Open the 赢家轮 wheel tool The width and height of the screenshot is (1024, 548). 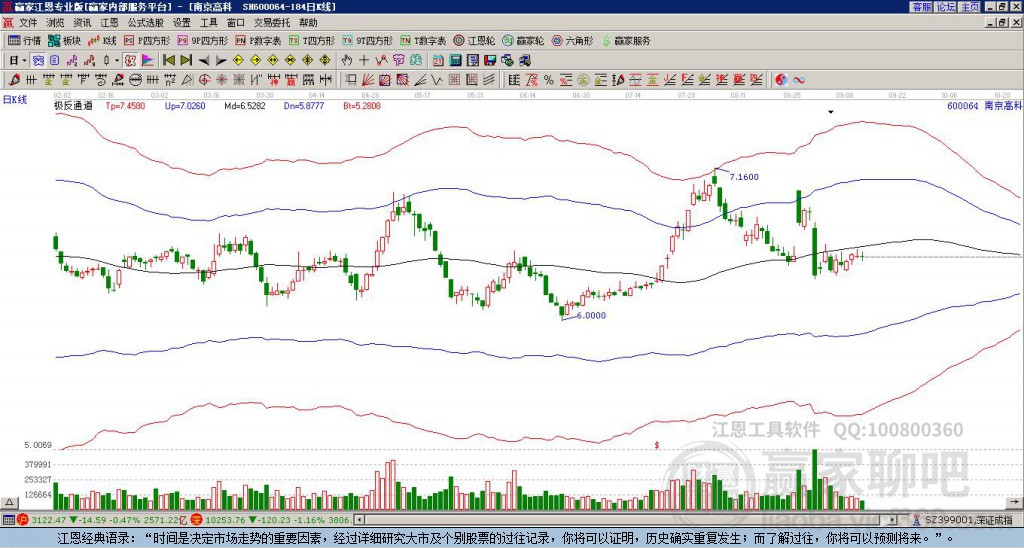click(x=523, y=40)
